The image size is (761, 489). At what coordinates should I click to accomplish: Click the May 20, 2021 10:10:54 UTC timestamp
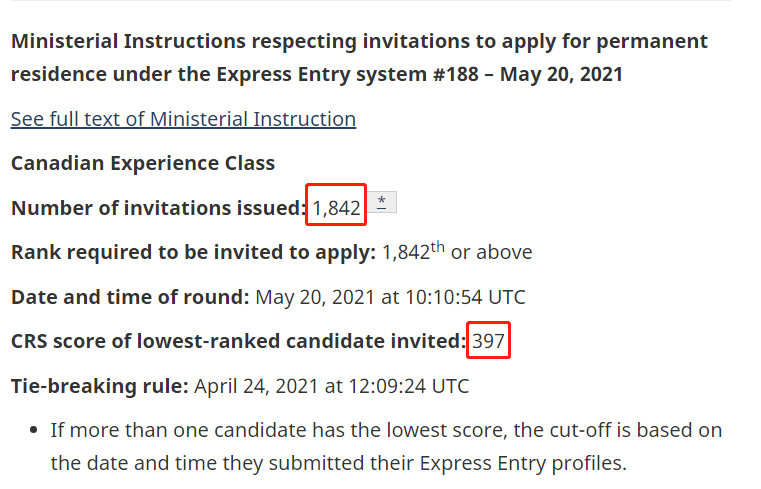[x=390, y=297]
